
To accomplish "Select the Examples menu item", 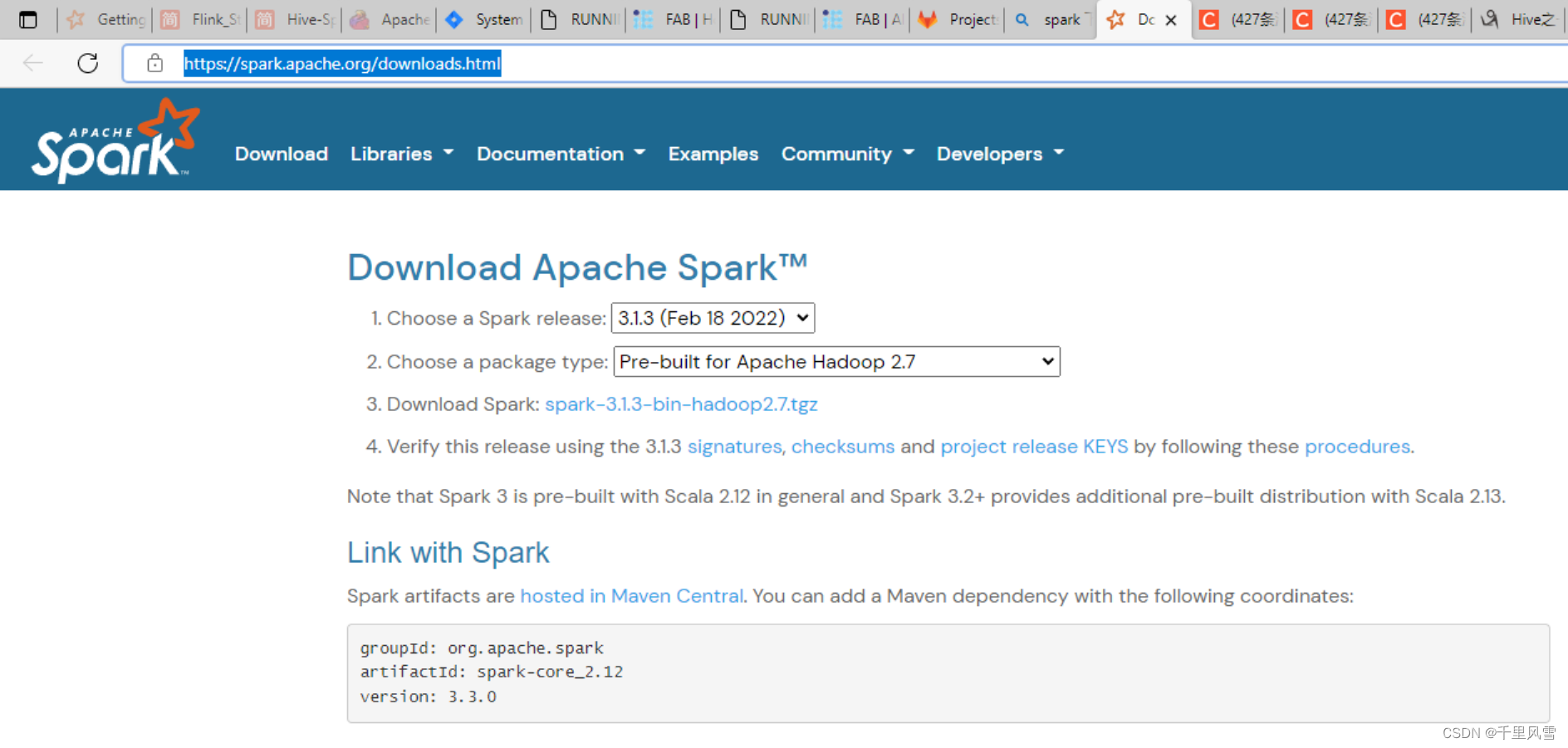I will point(713,154).
